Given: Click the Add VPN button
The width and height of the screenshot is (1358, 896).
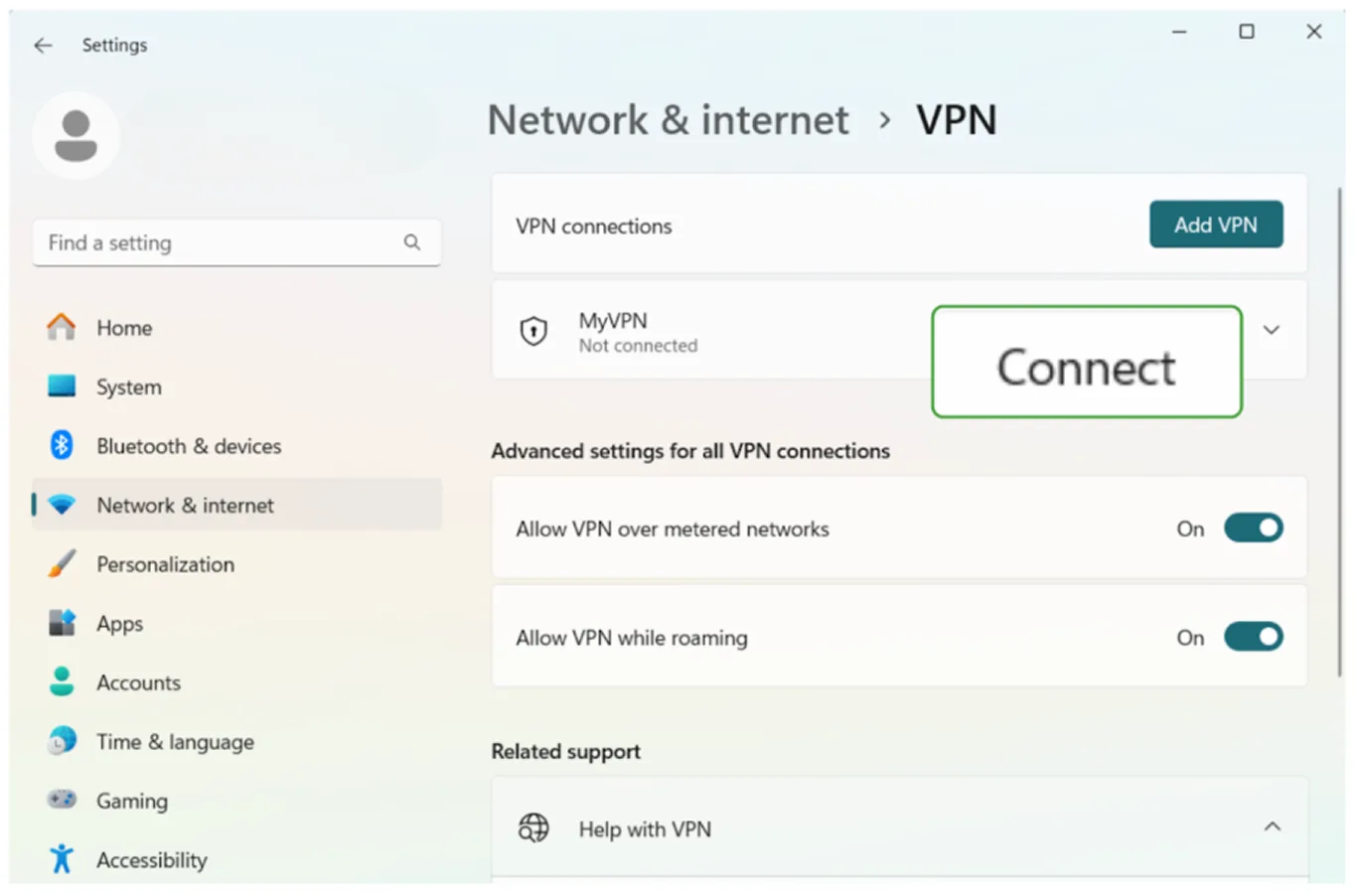Looking at the screenshot, I should [x=1215, y=224].
